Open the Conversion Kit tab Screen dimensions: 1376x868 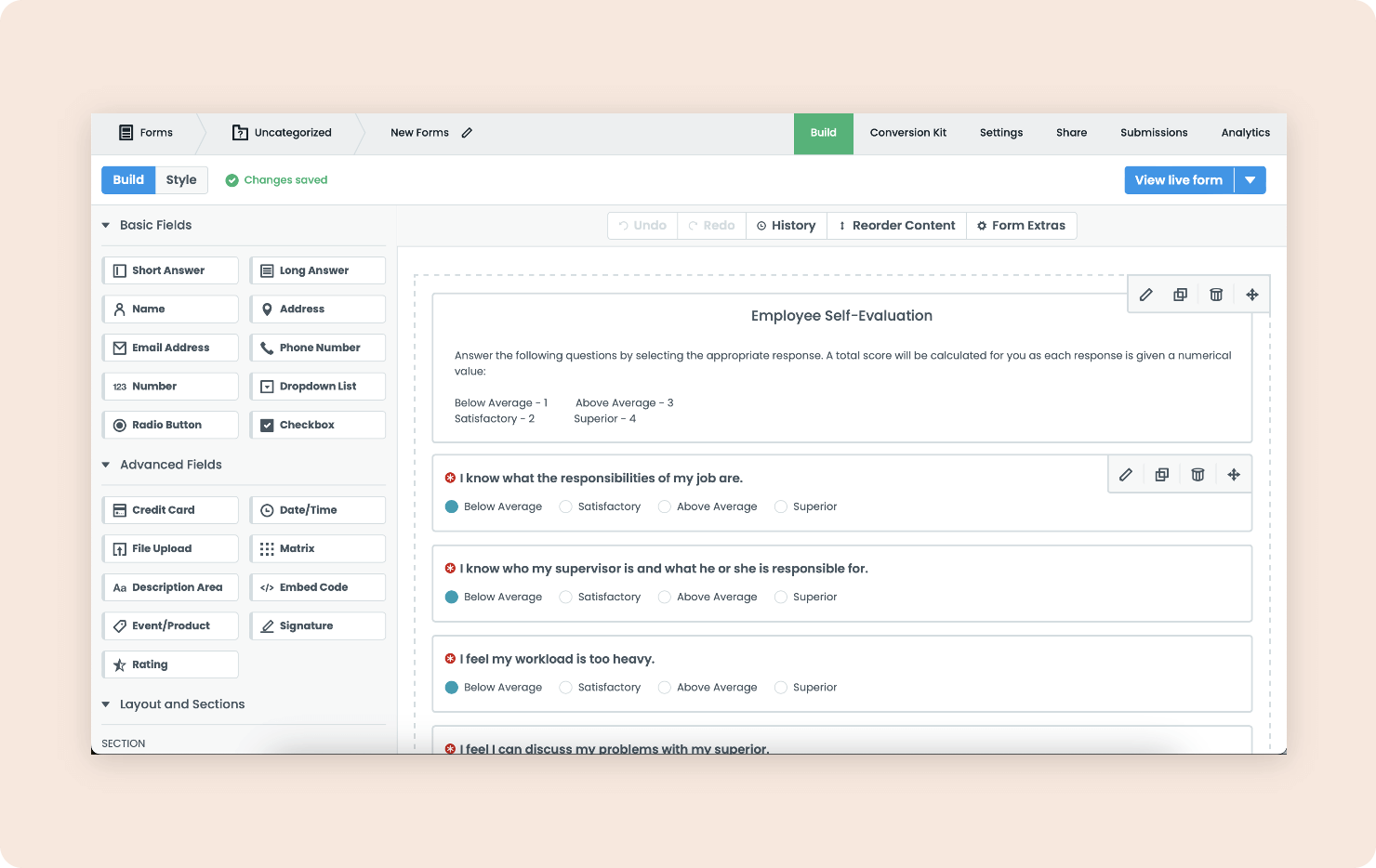click(907, 133)
